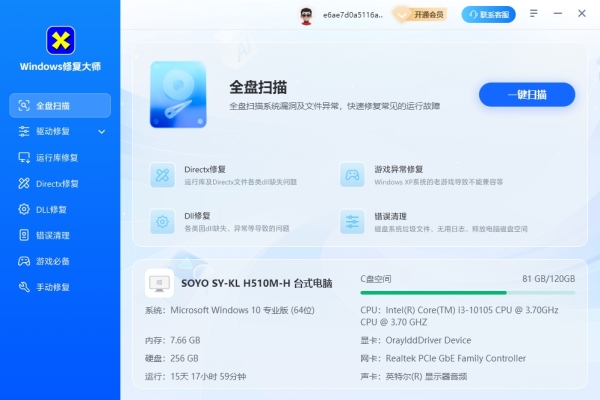Open 运行库修复 in the sidebar
The image size is (600, 400).
(x=60, y=158)
